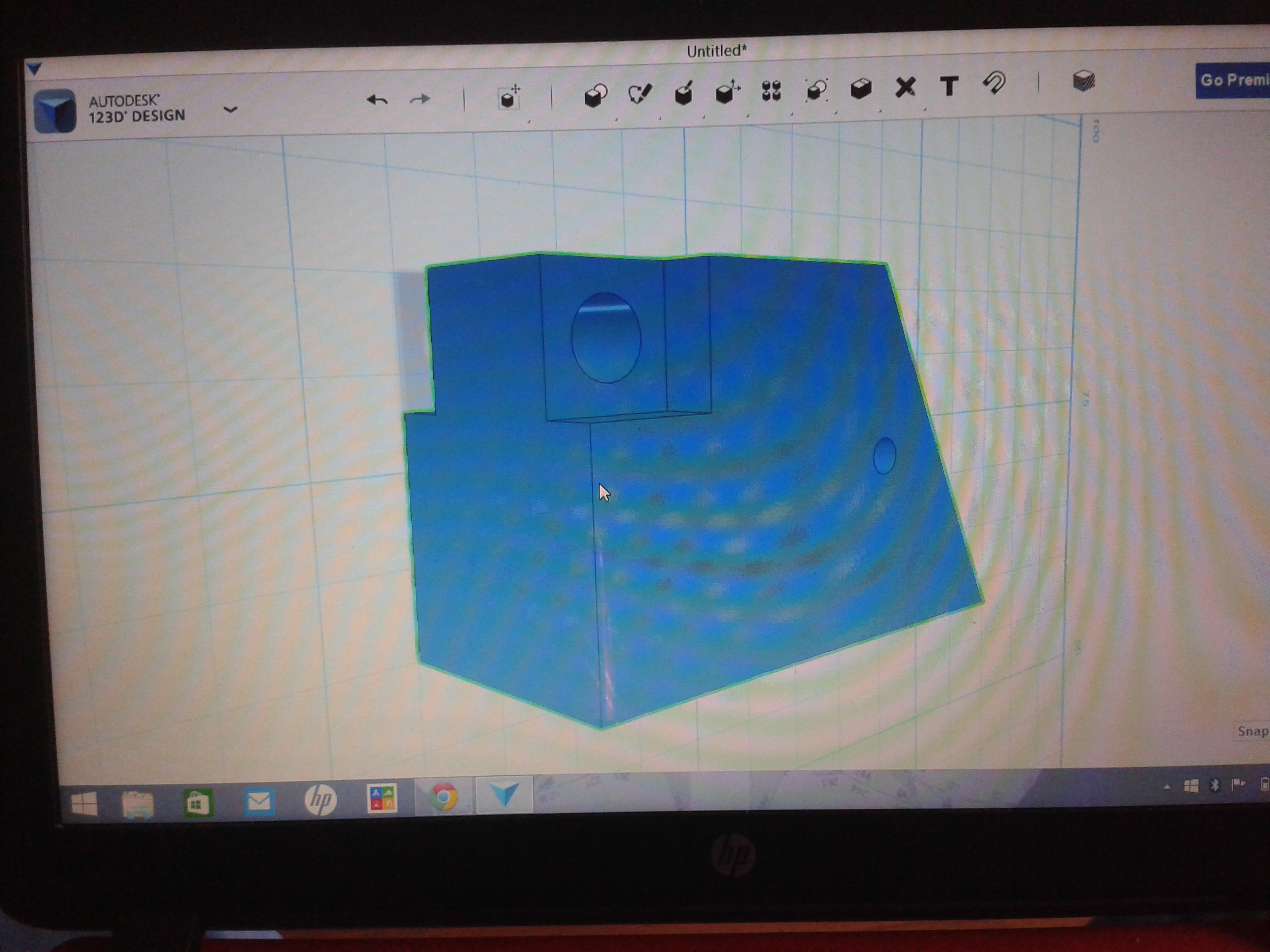Open the Autodesk 123D Design application menu

[x=230, y=109]
